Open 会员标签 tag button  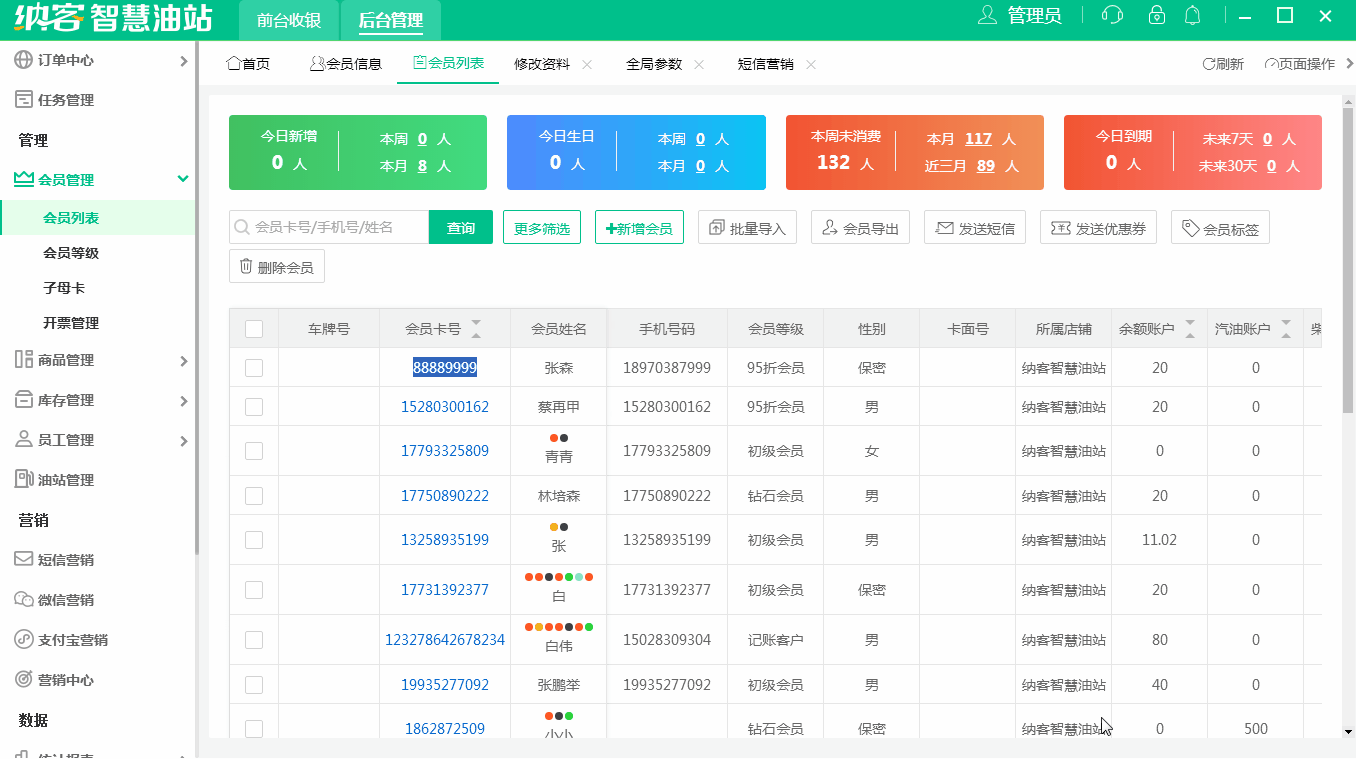coord(1220,229)
